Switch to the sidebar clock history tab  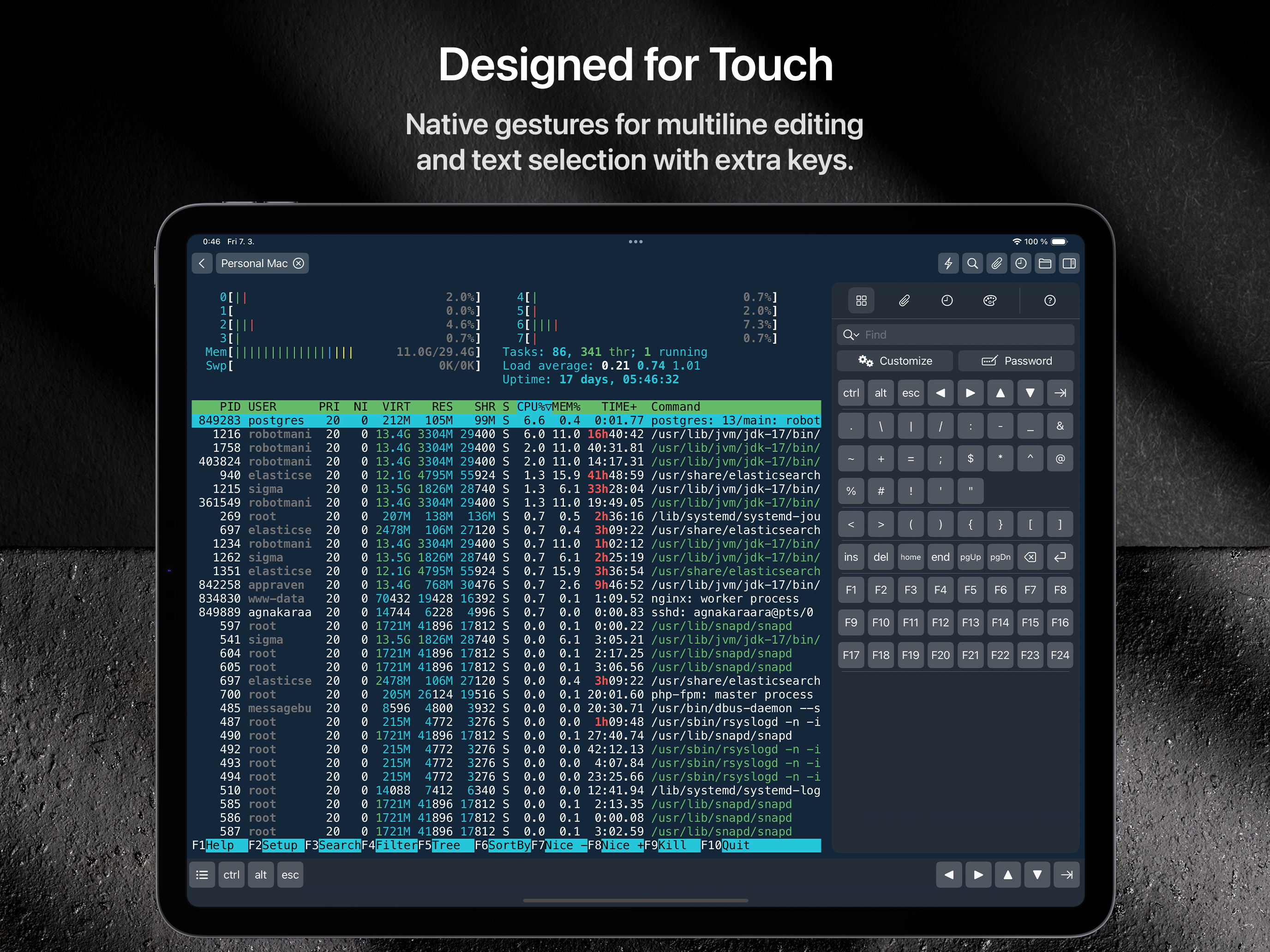[x=947, y=301]
